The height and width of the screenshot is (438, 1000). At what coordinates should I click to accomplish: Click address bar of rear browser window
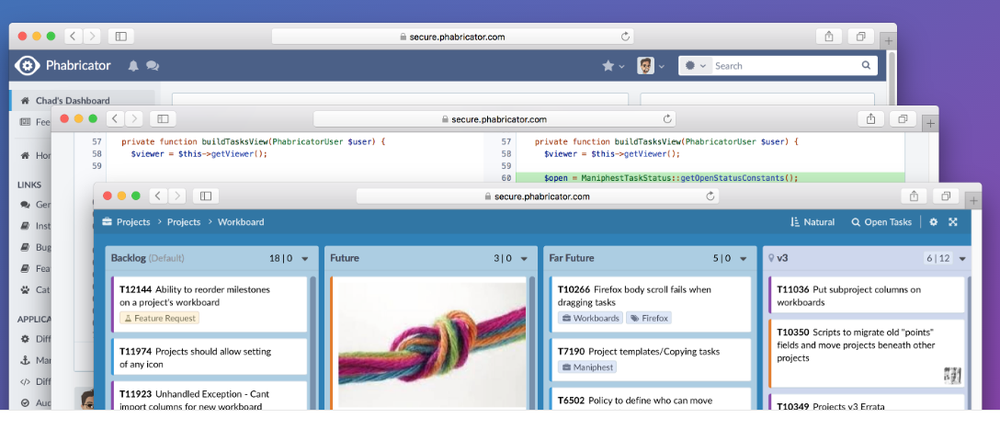pos(453,36)
